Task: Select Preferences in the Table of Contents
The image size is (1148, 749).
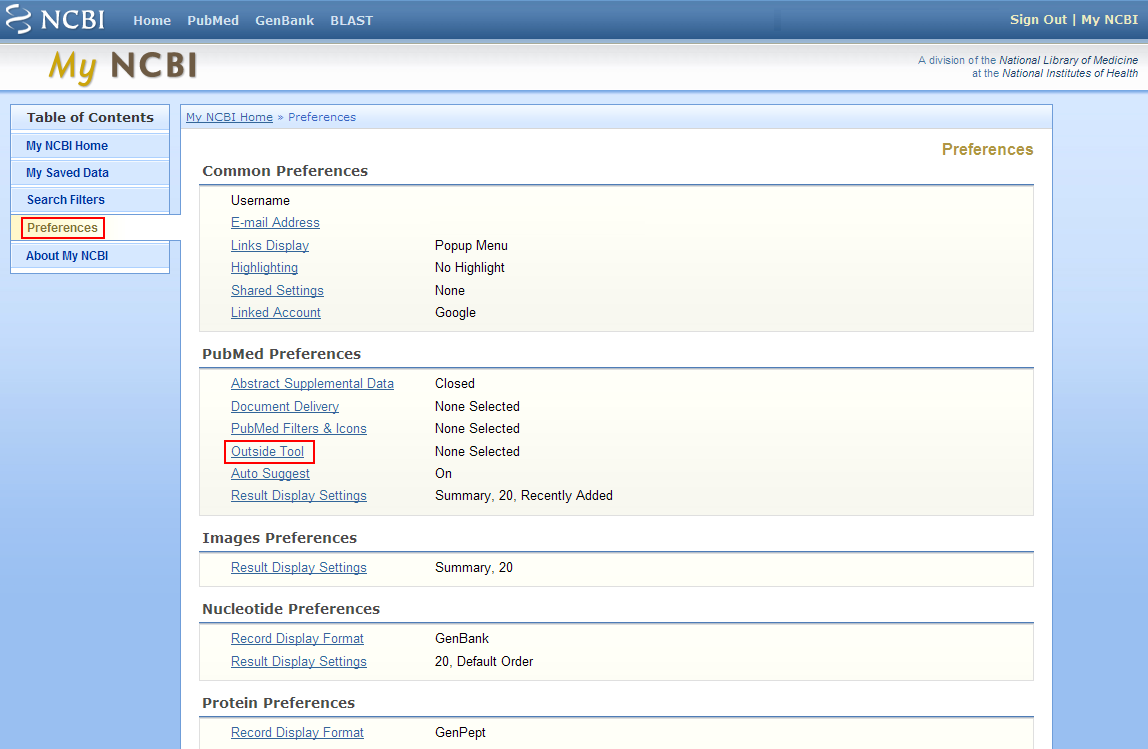Action: tap(62, 228)
